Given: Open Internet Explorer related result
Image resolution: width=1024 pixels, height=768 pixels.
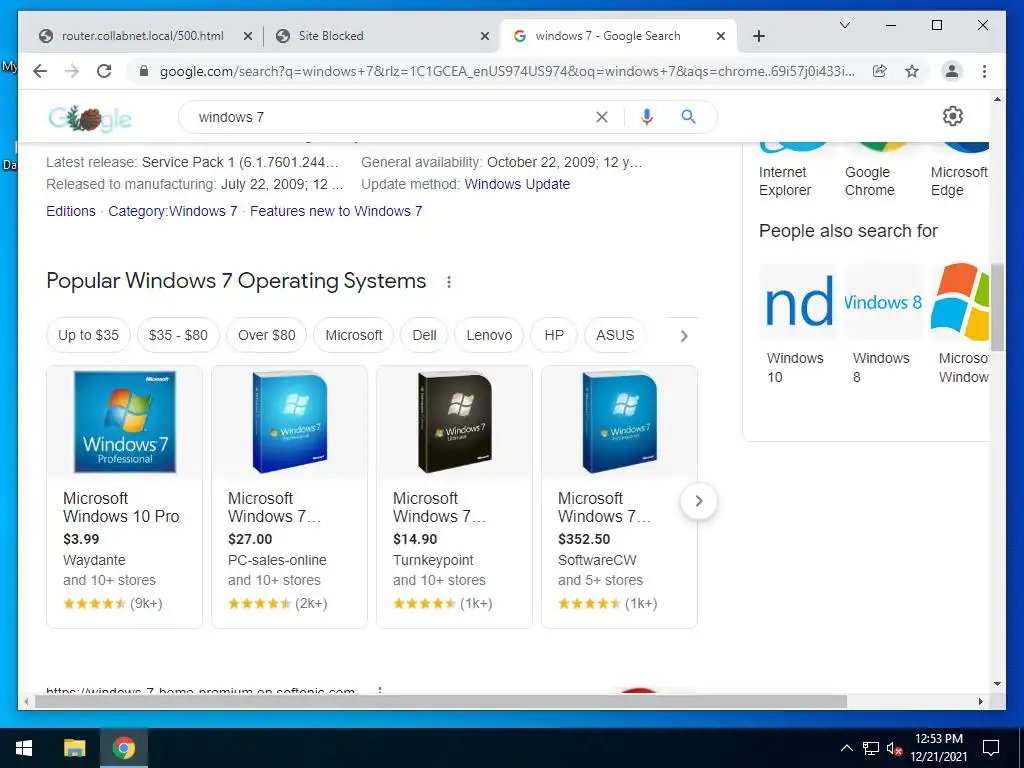Looking at the screenshot, I should [x=793, y=171].
